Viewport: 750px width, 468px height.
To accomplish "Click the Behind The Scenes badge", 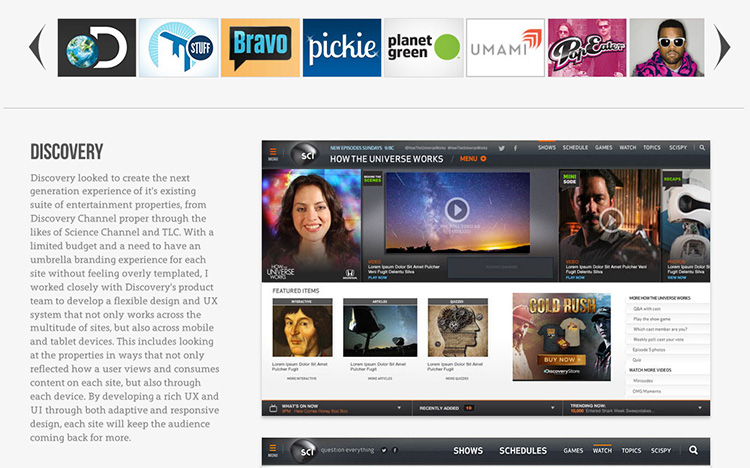I will pyautogui.click(x=373, y=179).
